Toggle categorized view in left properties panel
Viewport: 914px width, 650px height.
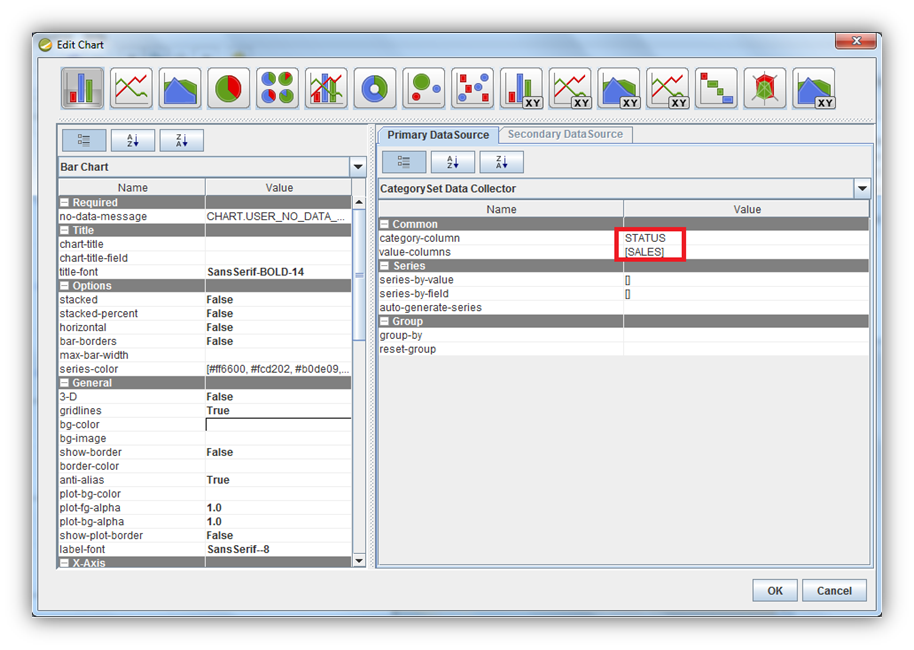pos(83,141)
